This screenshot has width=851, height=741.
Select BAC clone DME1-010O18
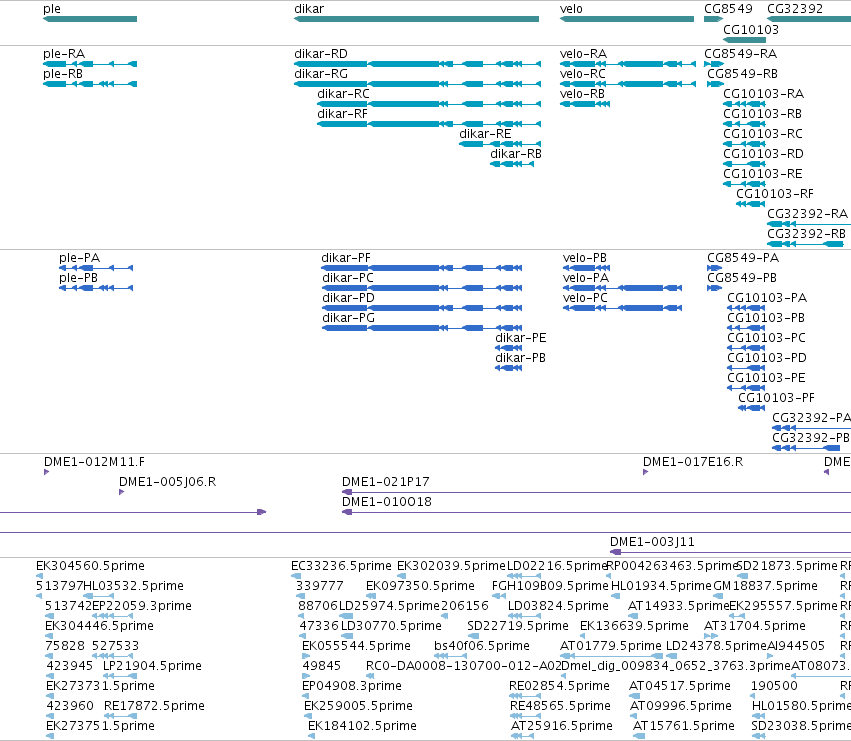coord(386,502)
